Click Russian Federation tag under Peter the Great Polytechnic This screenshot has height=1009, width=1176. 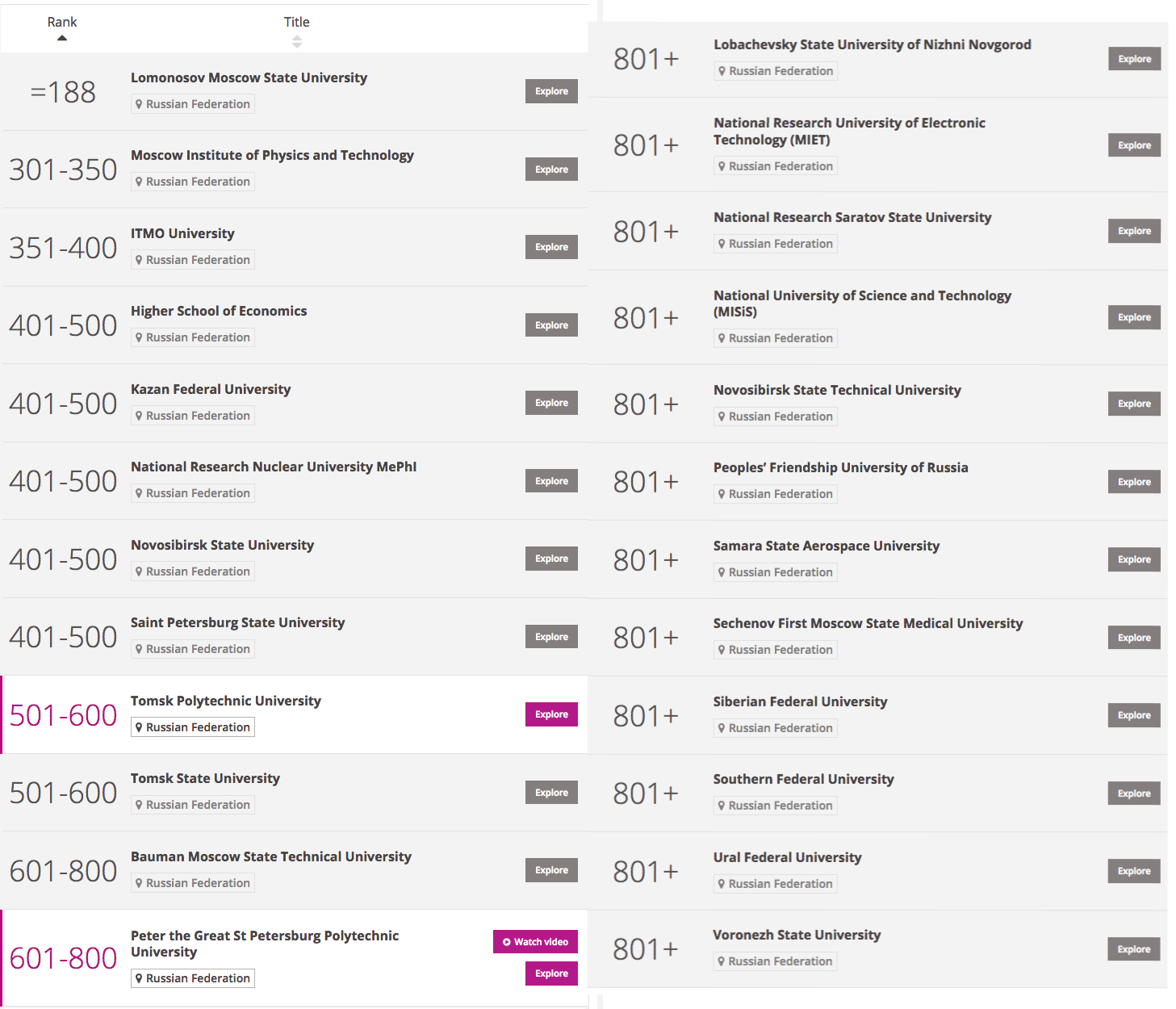point(193,978)
